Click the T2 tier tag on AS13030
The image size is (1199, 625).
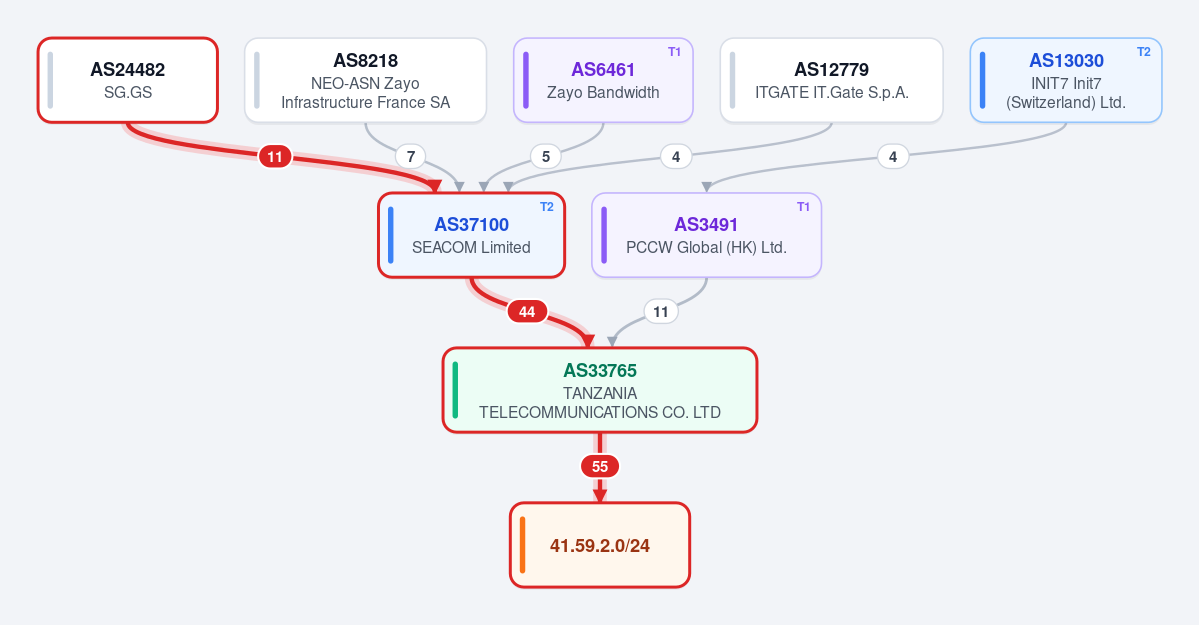coord(1143,52)
